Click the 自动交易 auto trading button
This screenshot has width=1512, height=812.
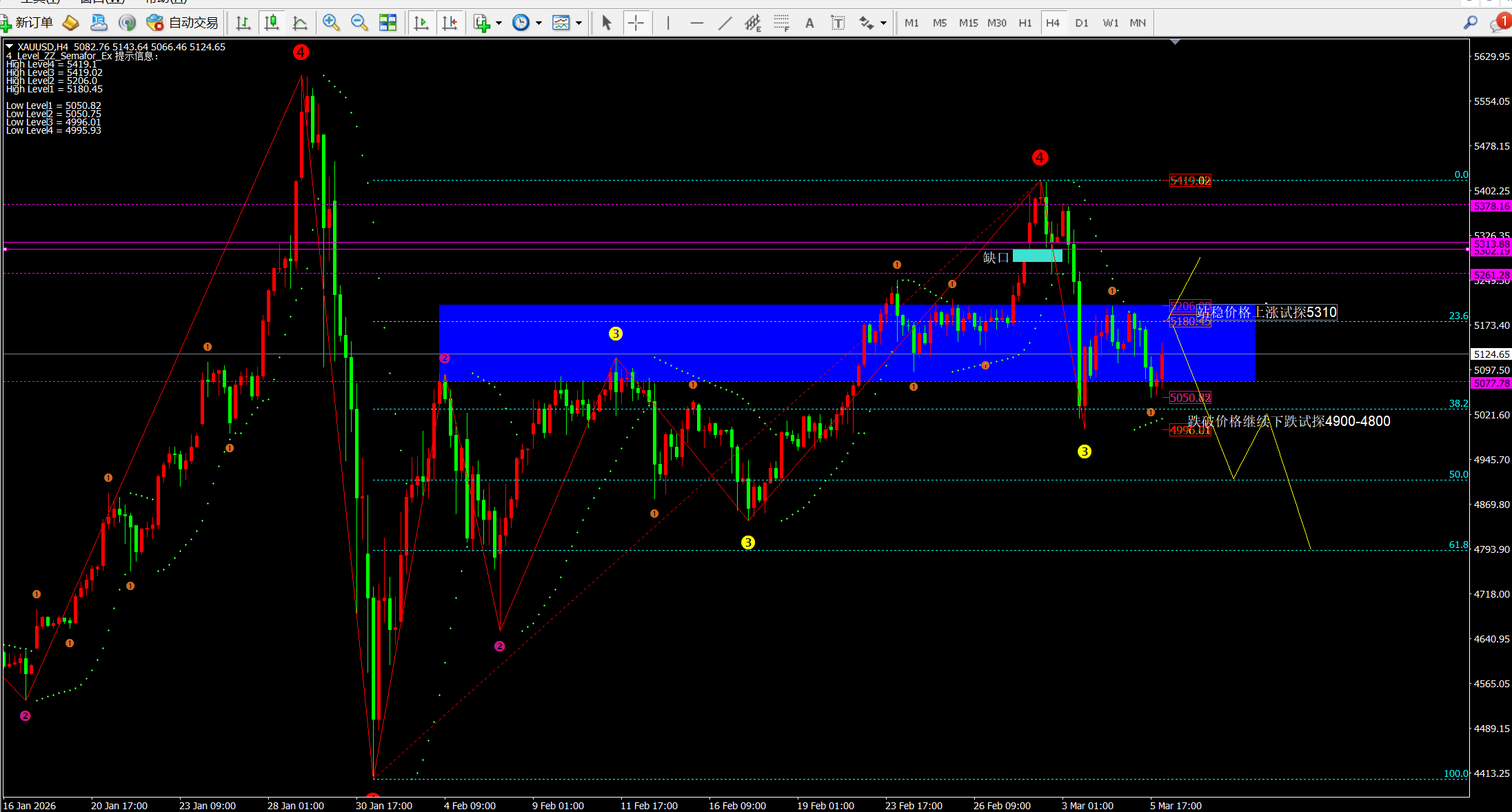(183, 23)
